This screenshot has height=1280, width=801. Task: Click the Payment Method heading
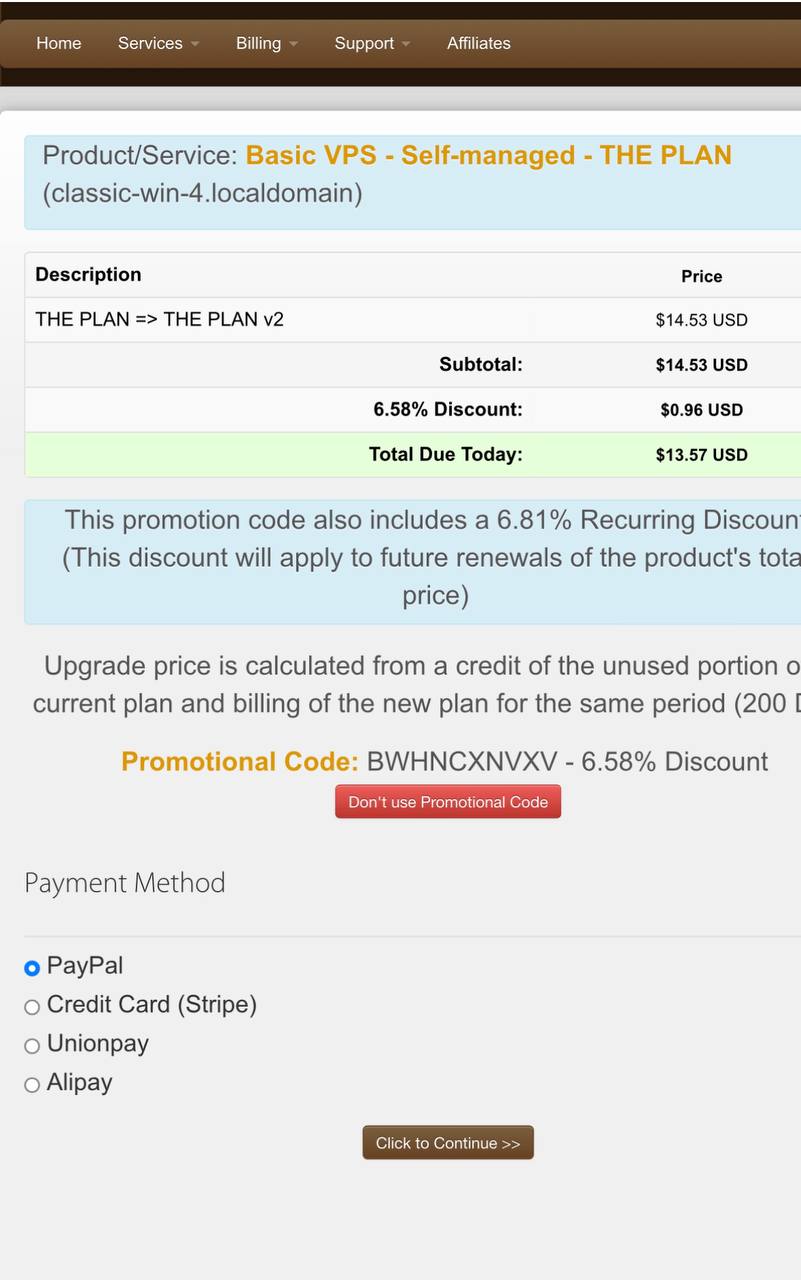(125, 883)
